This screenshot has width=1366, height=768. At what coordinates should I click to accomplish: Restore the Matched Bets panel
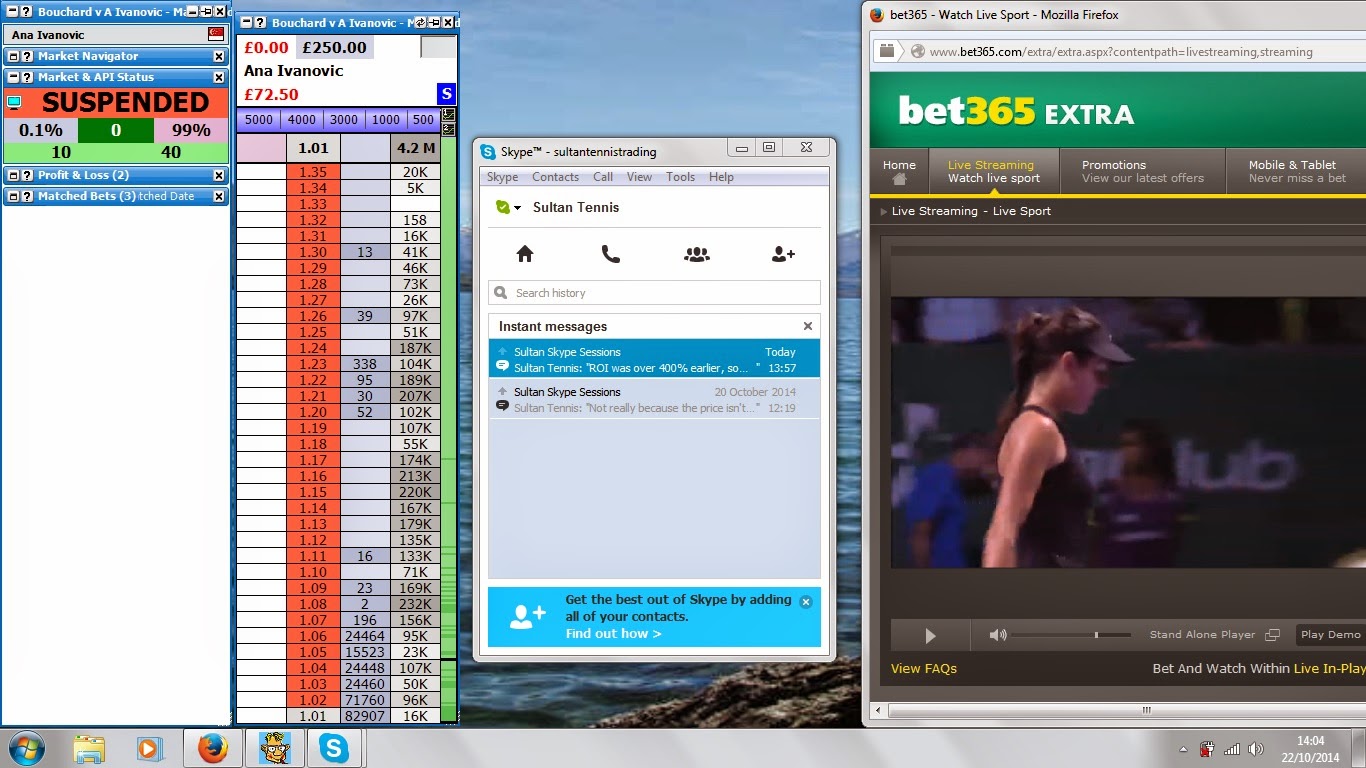pyautogui.click(x=12, y=196)
